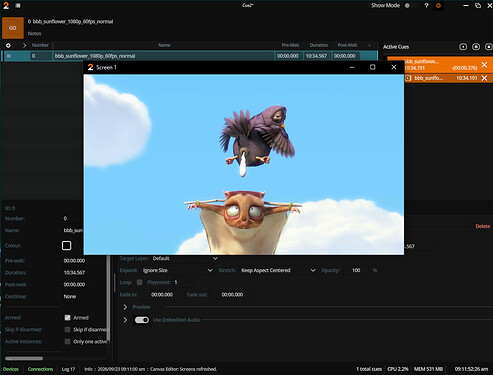Click the Pre-Wait column header

(290, 45)
